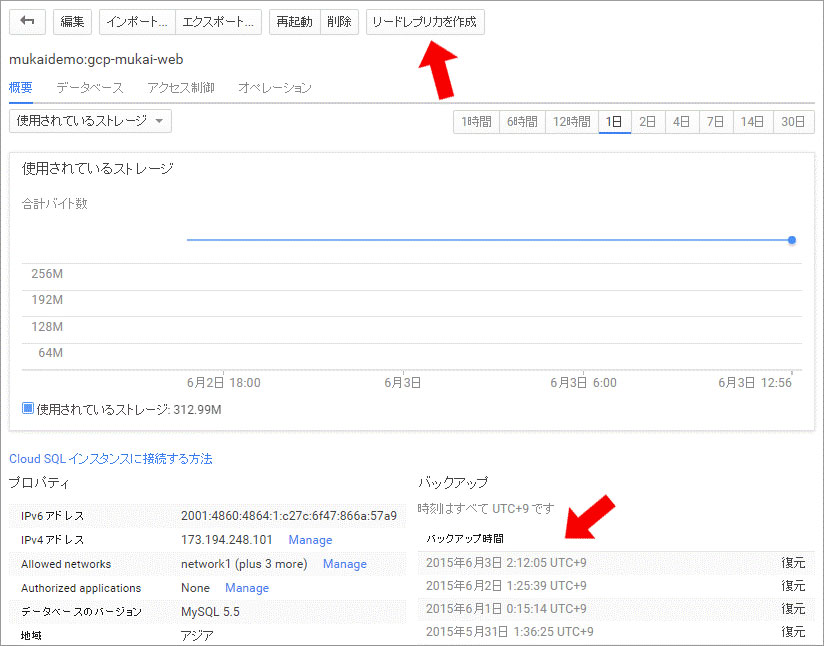
Task: Click the instance name mukaidemo:gcp-mukai-web
Action: (x=96, y=59)
